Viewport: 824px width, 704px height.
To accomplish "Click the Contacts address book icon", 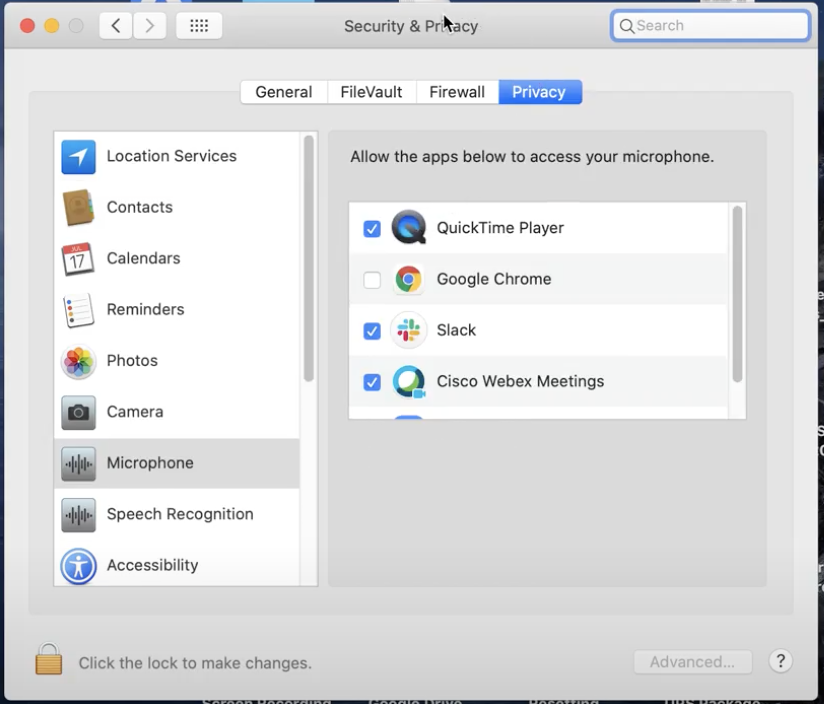I will coord(78,208).
